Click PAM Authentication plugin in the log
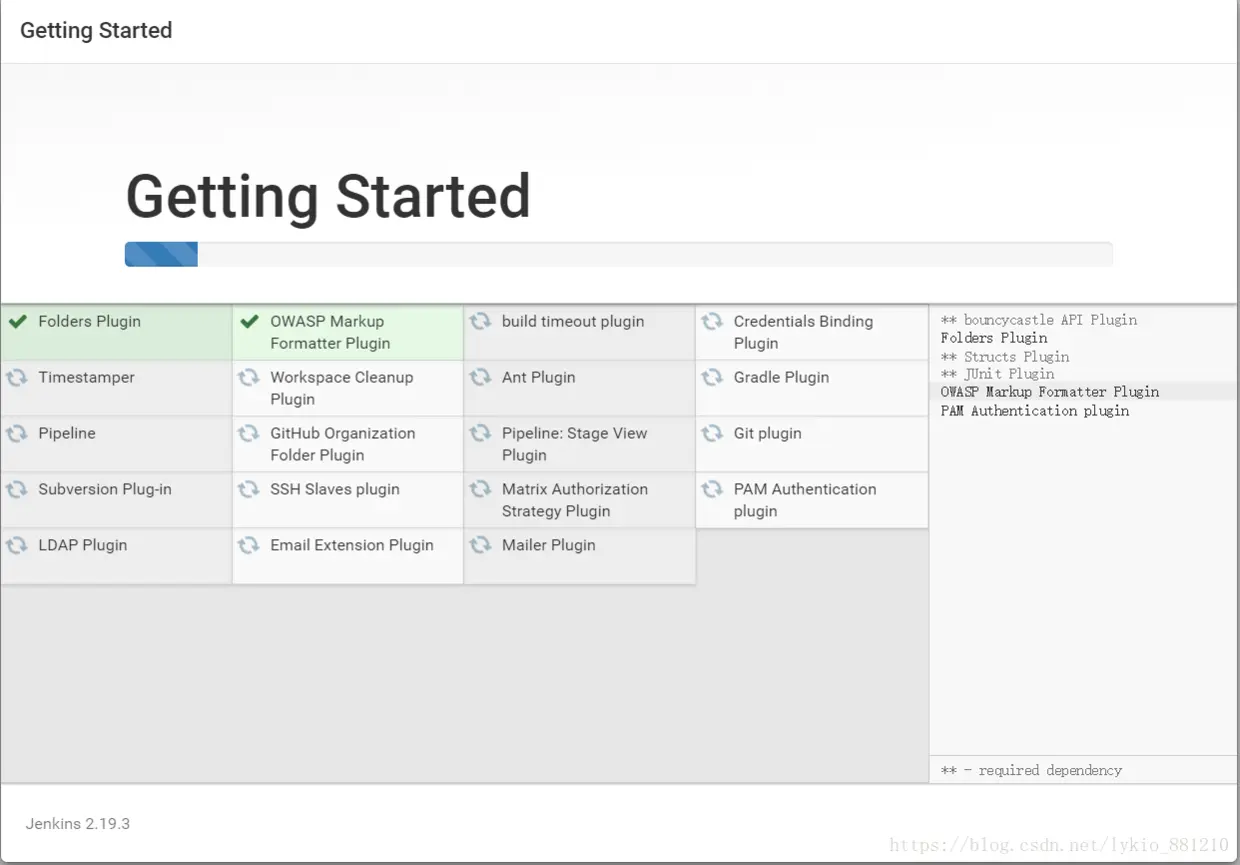 tap(1035, 410)
